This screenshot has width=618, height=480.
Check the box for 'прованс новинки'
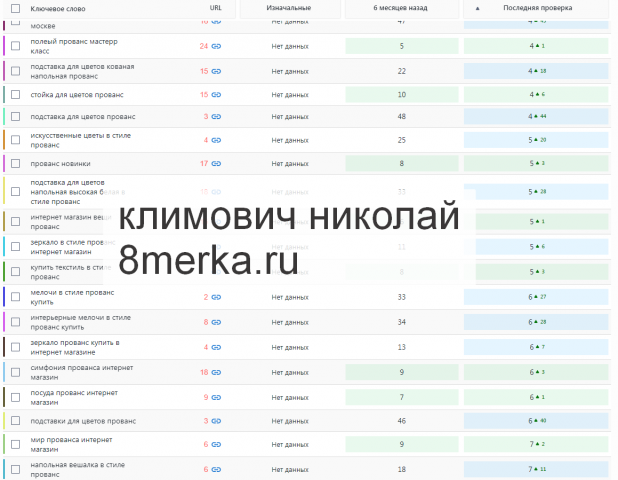[15, 163]
